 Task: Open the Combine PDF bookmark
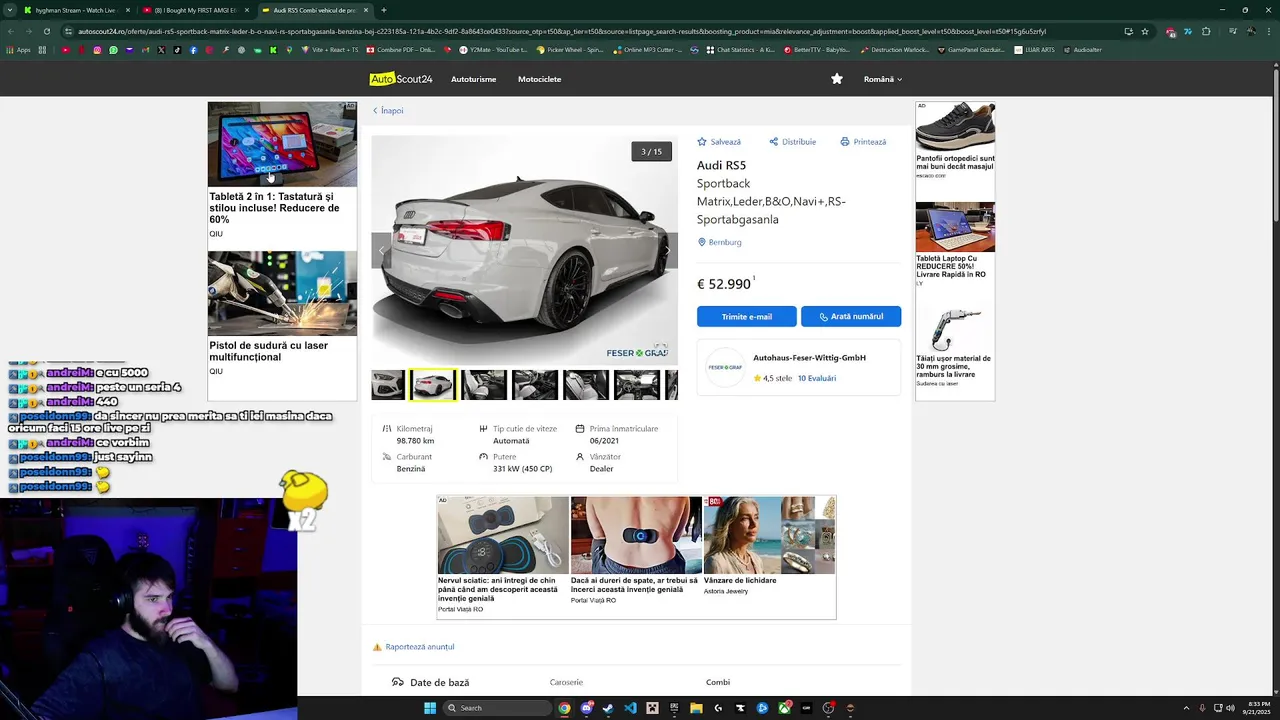coord(401,50)
